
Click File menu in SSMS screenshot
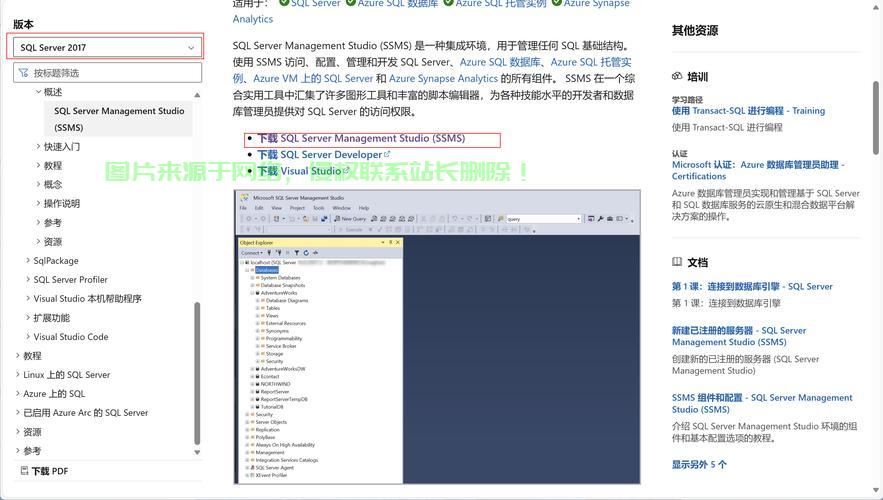pos(243,208)
